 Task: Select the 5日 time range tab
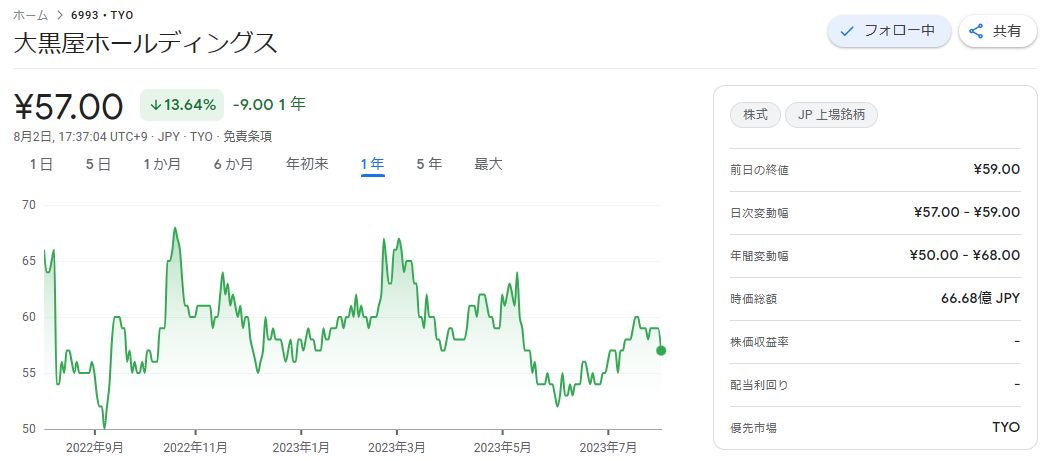[x=98, y=164]
